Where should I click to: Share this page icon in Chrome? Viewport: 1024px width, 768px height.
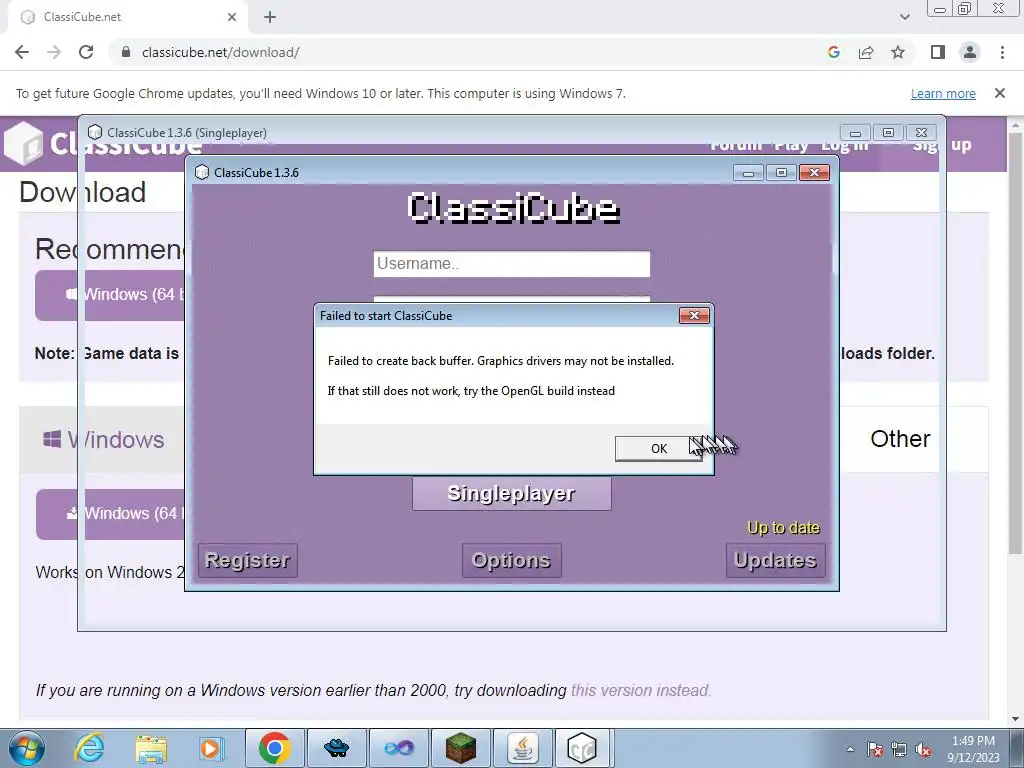point(866,52)
